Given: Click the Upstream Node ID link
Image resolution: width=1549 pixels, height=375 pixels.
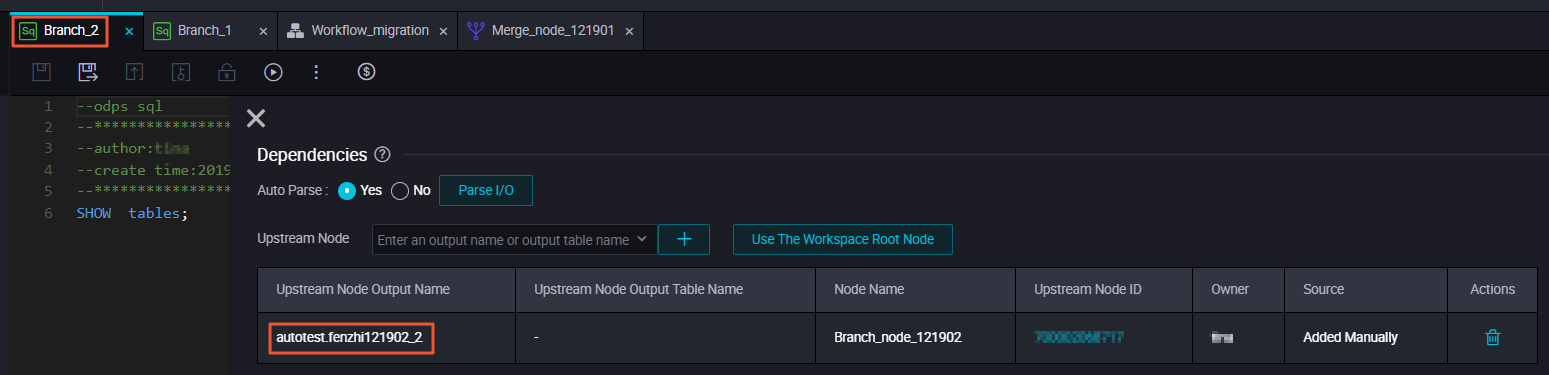Looking at the screenshot, I should point(1079,337).
